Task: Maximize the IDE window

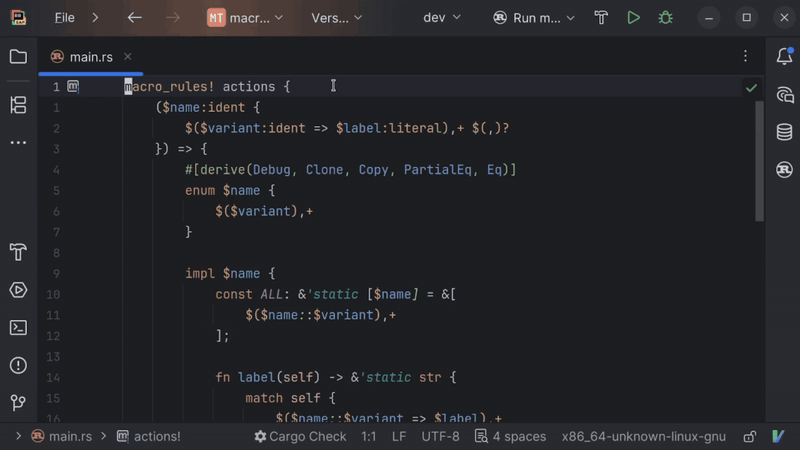Action: point(746,18)
